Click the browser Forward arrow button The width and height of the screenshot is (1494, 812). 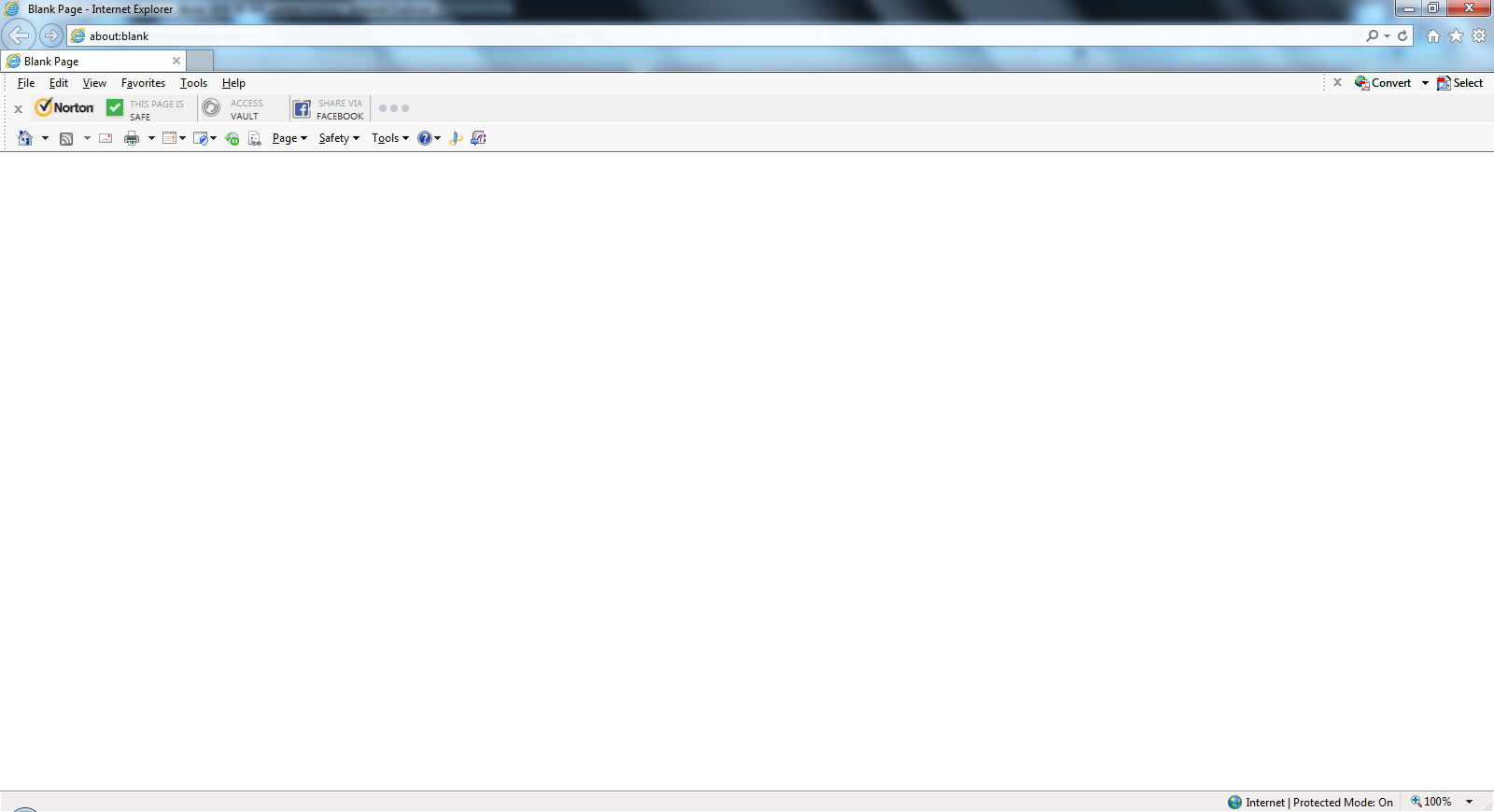click(51, 35)
